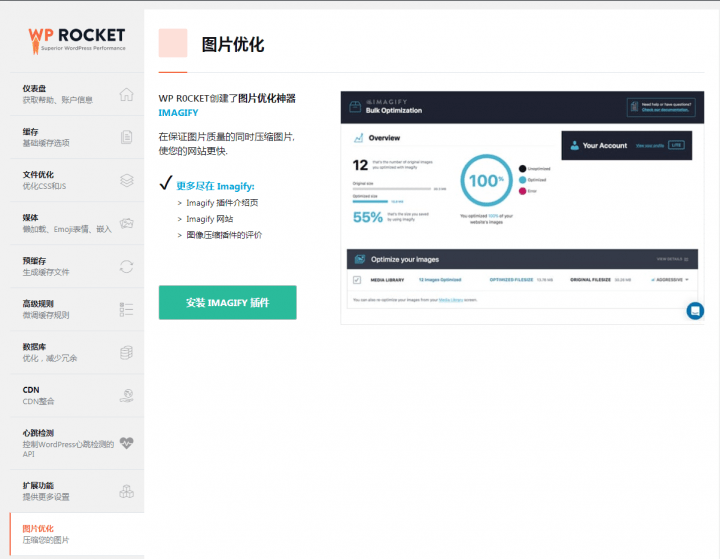Click the refresh icon beside 预缓存

pos(126,266)
